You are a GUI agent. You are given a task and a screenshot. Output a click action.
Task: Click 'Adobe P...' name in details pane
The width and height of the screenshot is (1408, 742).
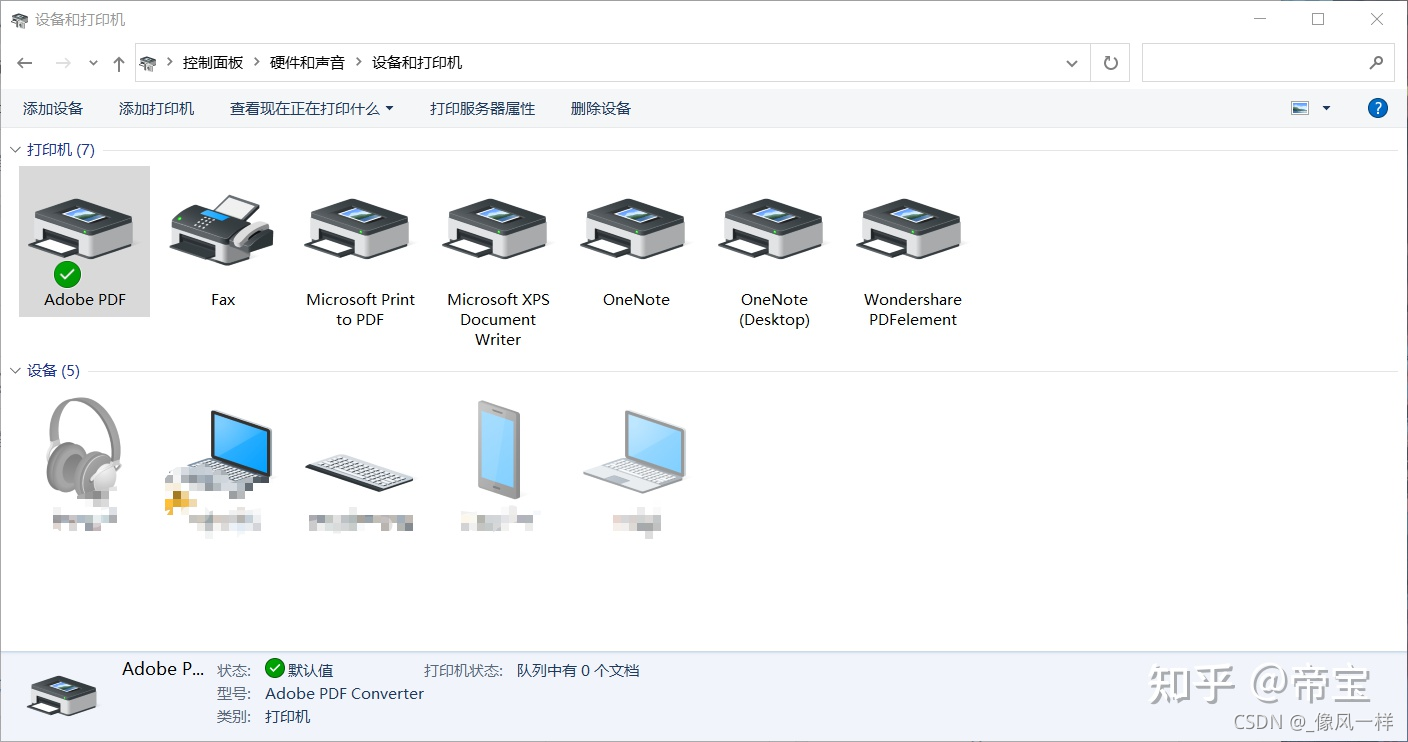(163, 669)
